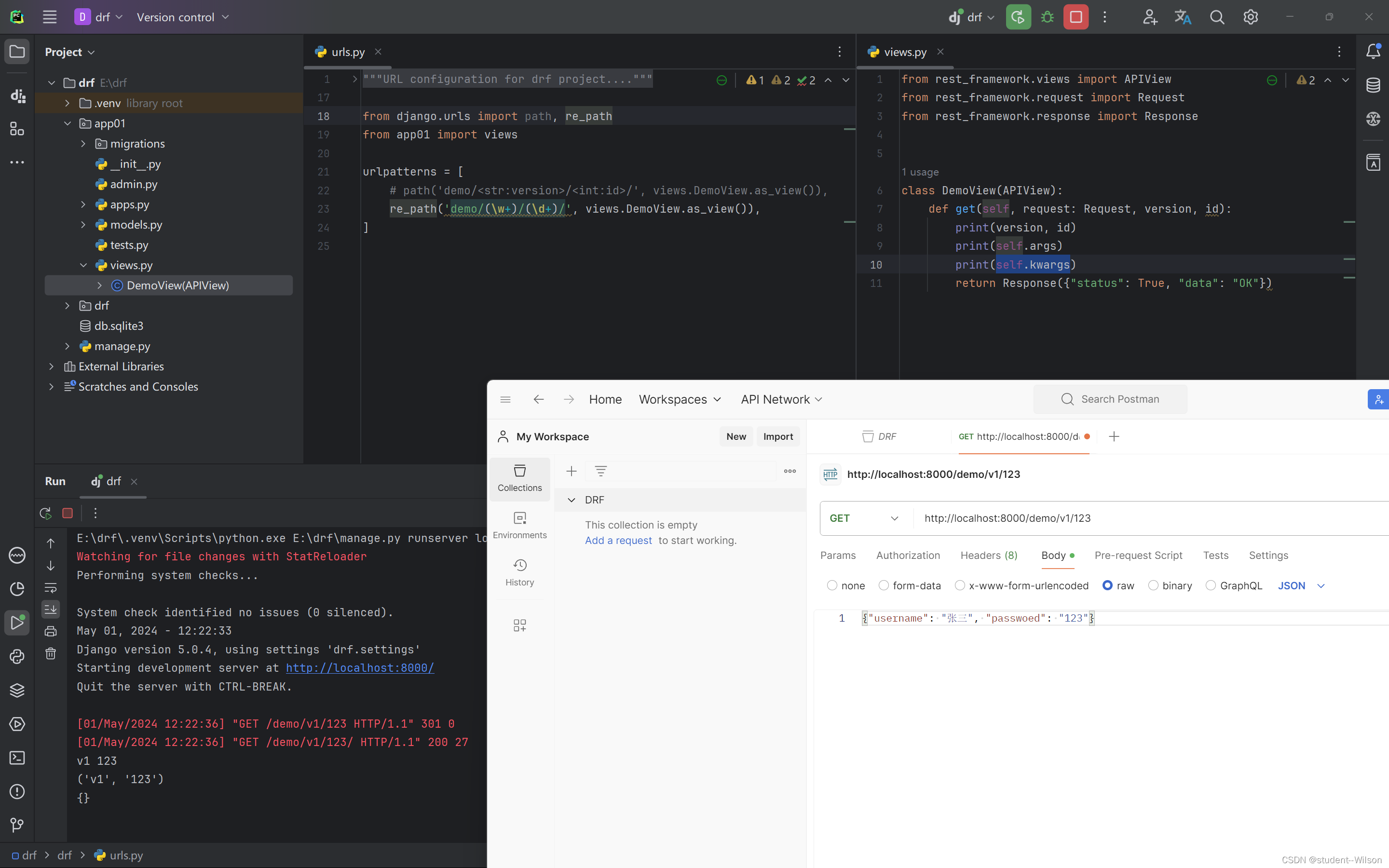The width and height of the screenshot is (1389, 868).
Task: Open the Version Control tool icon
Action: click(x=17, y=824)
